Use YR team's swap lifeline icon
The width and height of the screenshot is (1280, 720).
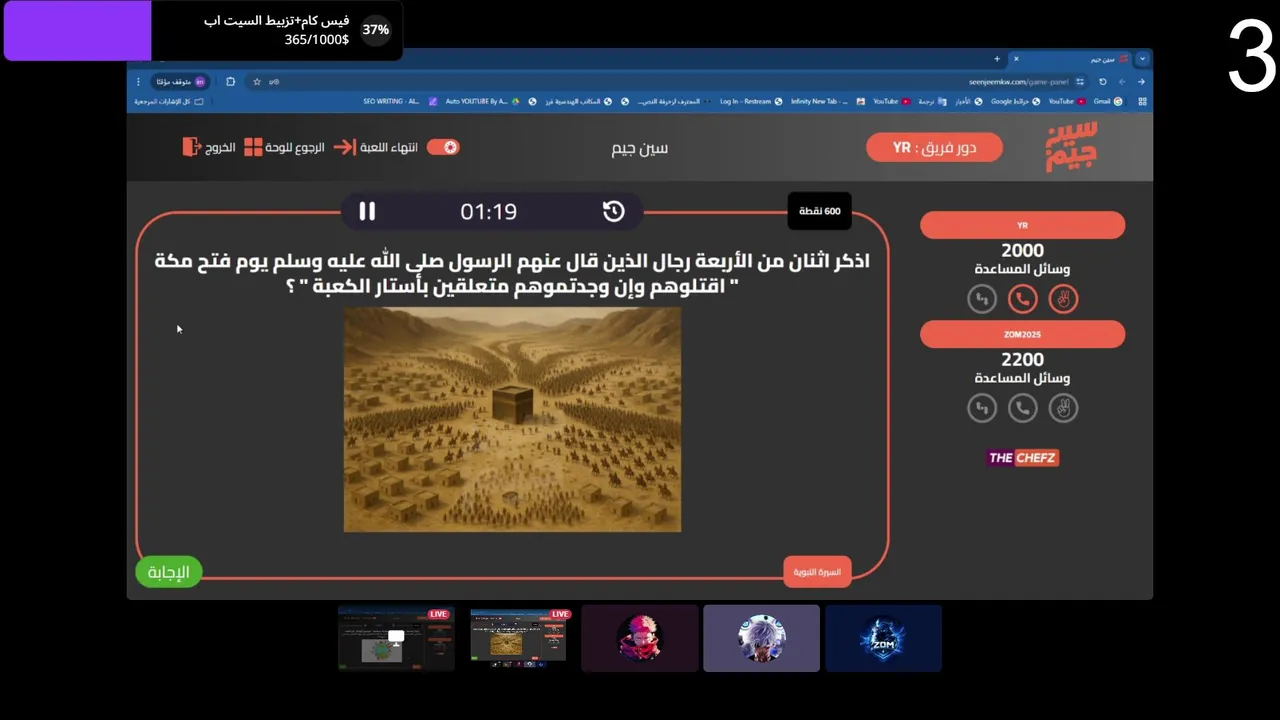point(982,299)
